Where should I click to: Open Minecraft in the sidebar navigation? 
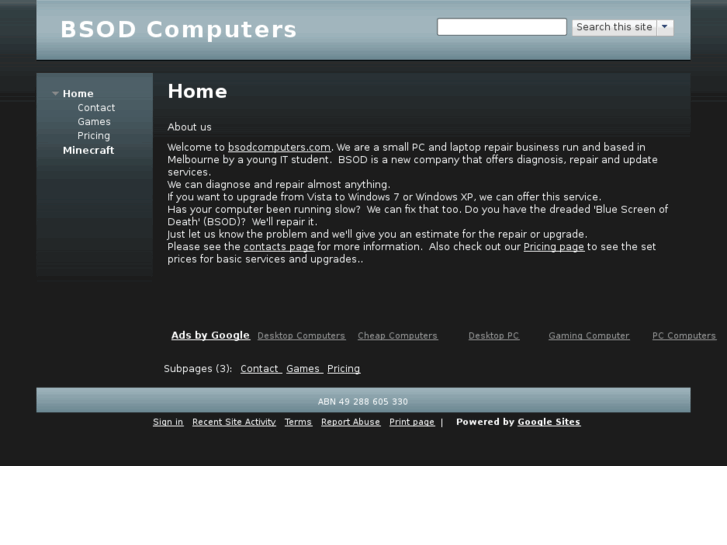point(89,150)
